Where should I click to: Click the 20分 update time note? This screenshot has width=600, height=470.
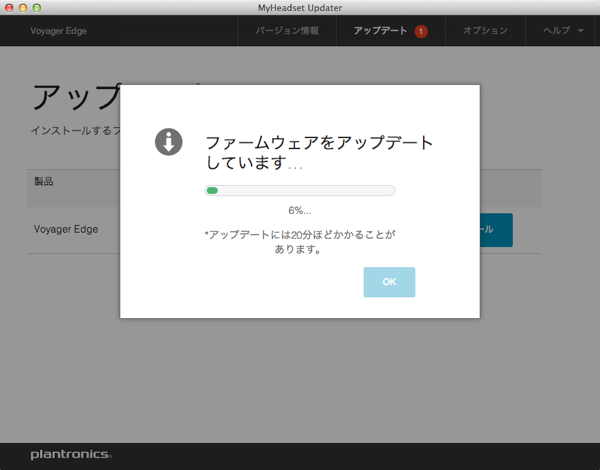[x=300, y=242]
